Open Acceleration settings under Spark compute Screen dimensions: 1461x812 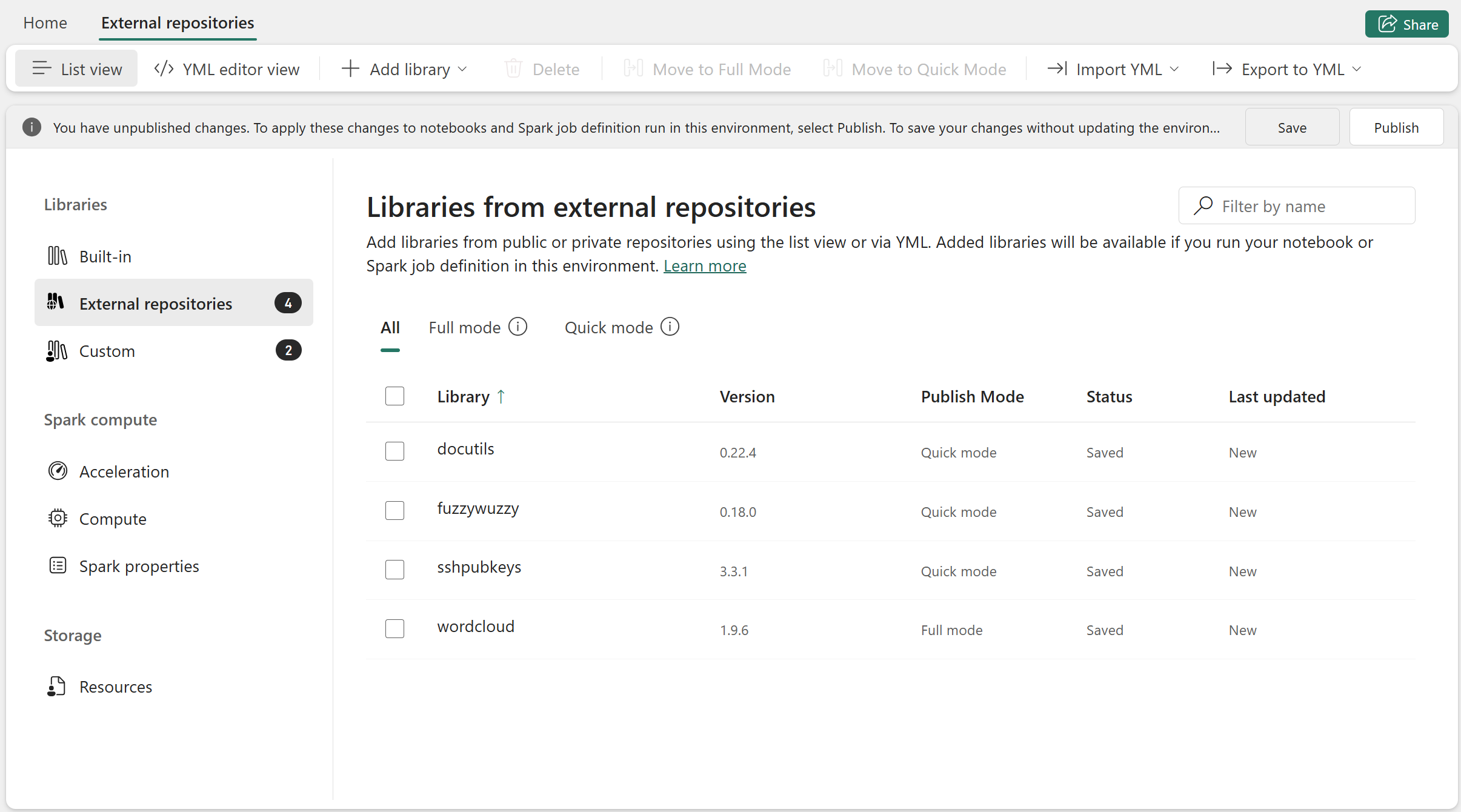coord(124,471)
